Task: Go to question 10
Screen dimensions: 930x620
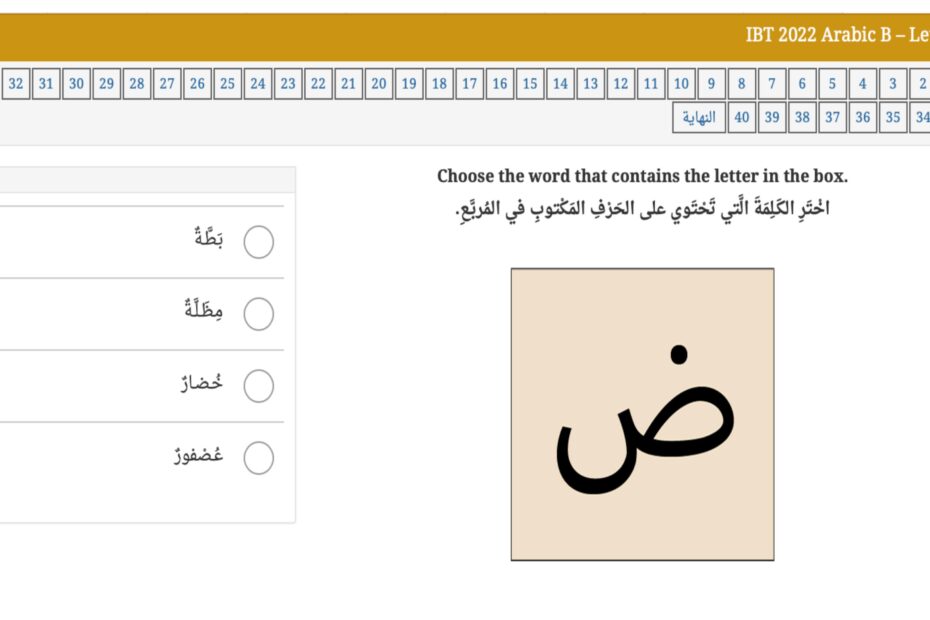Action: click(x=681, y=84)
